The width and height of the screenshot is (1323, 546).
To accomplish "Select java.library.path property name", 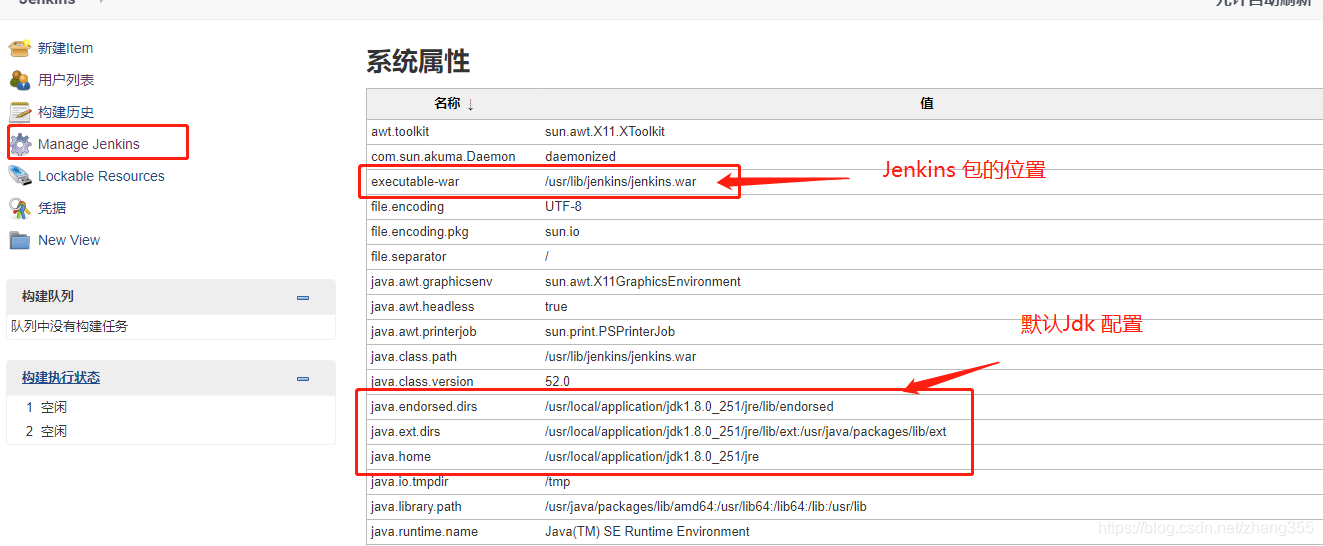I will pyautogui.click(x=416, y=506).
